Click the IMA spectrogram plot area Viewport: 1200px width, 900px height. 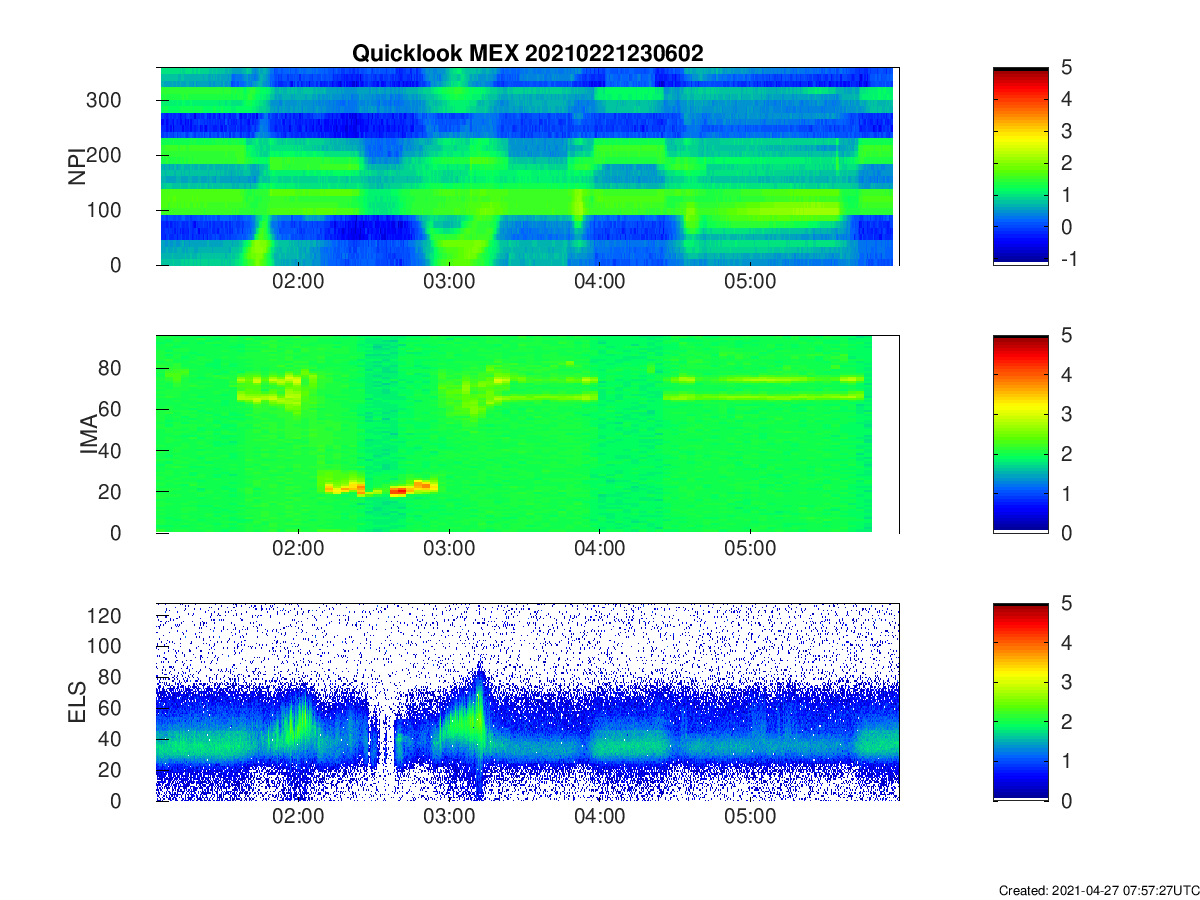click(528, 434)
